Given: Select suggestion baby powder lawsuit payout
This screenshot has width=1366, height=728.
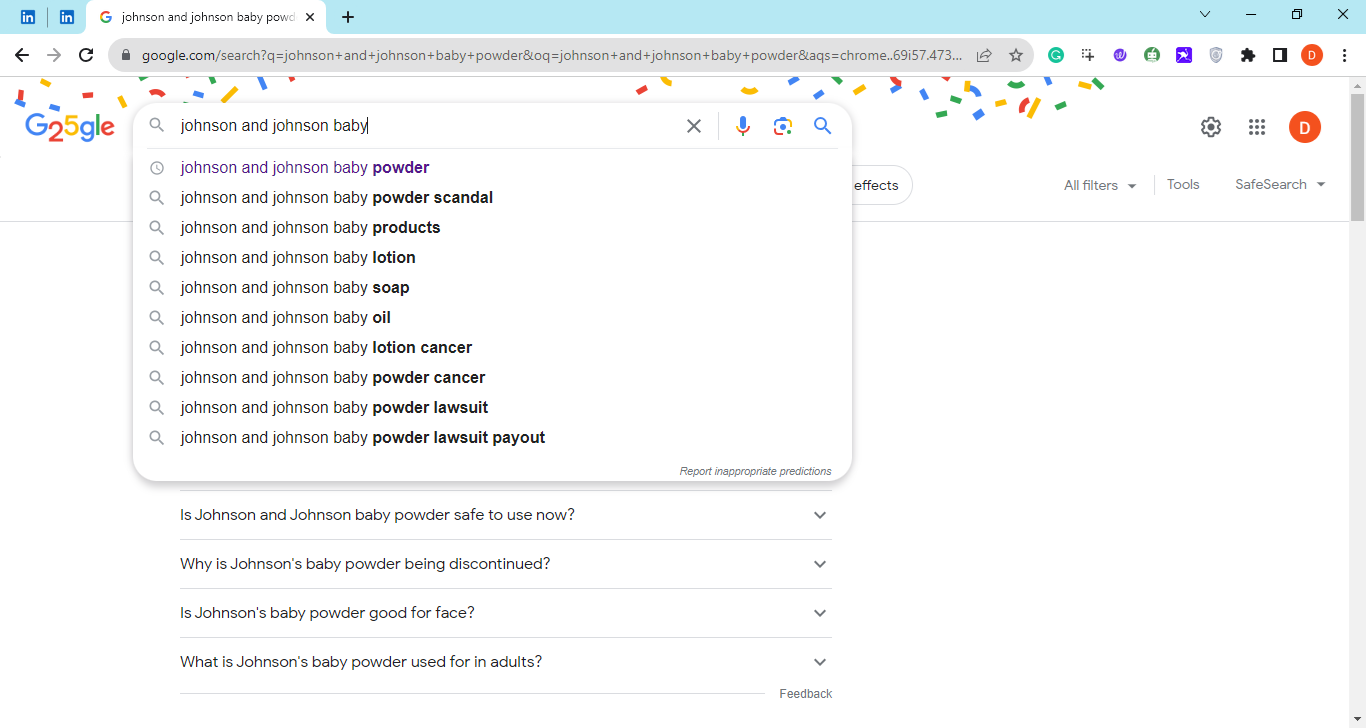Looking at the screenshot, I should point(492,438).
